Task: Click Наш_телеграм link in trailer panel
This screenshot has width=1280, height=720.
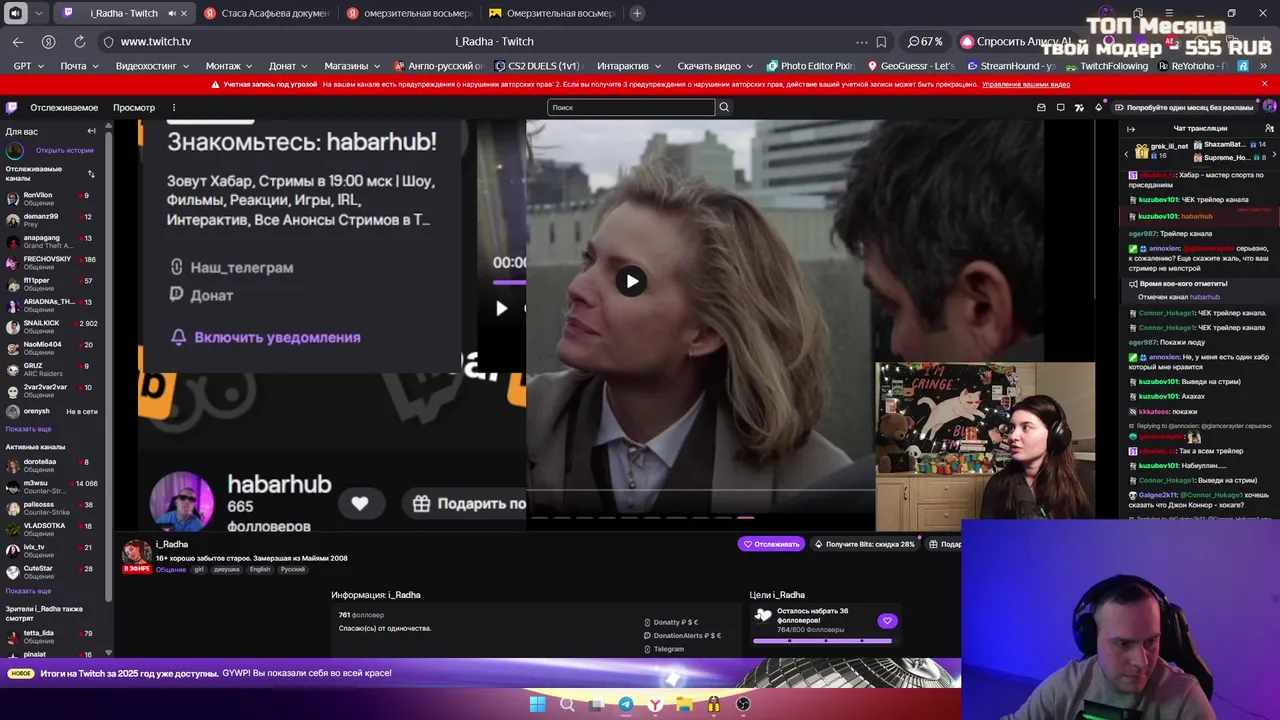Action: [x=231, y=267]
